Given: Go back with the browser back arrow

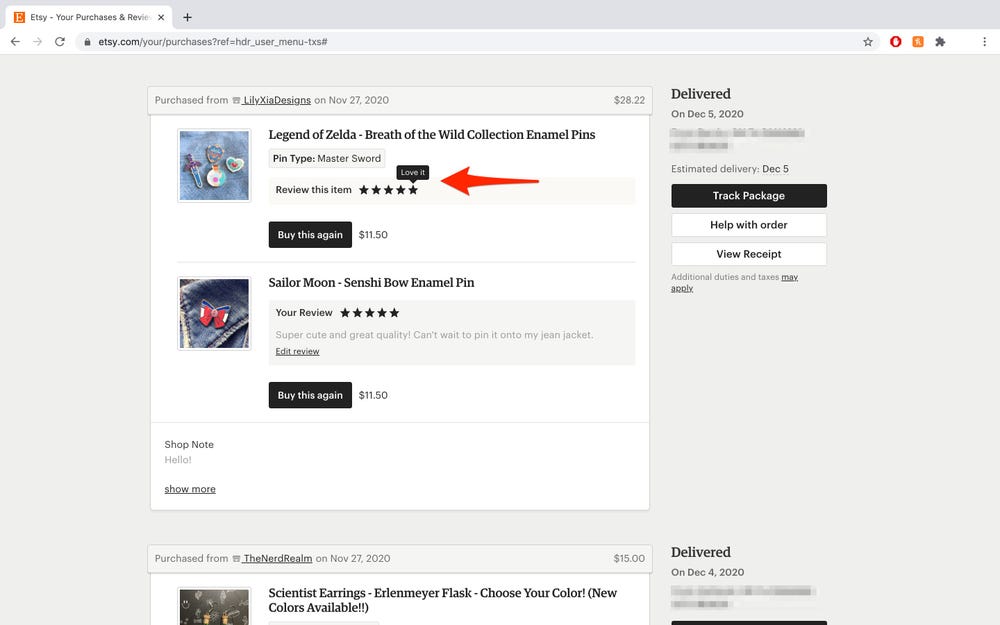Looking at the screenshot, I should pos(15,41).
